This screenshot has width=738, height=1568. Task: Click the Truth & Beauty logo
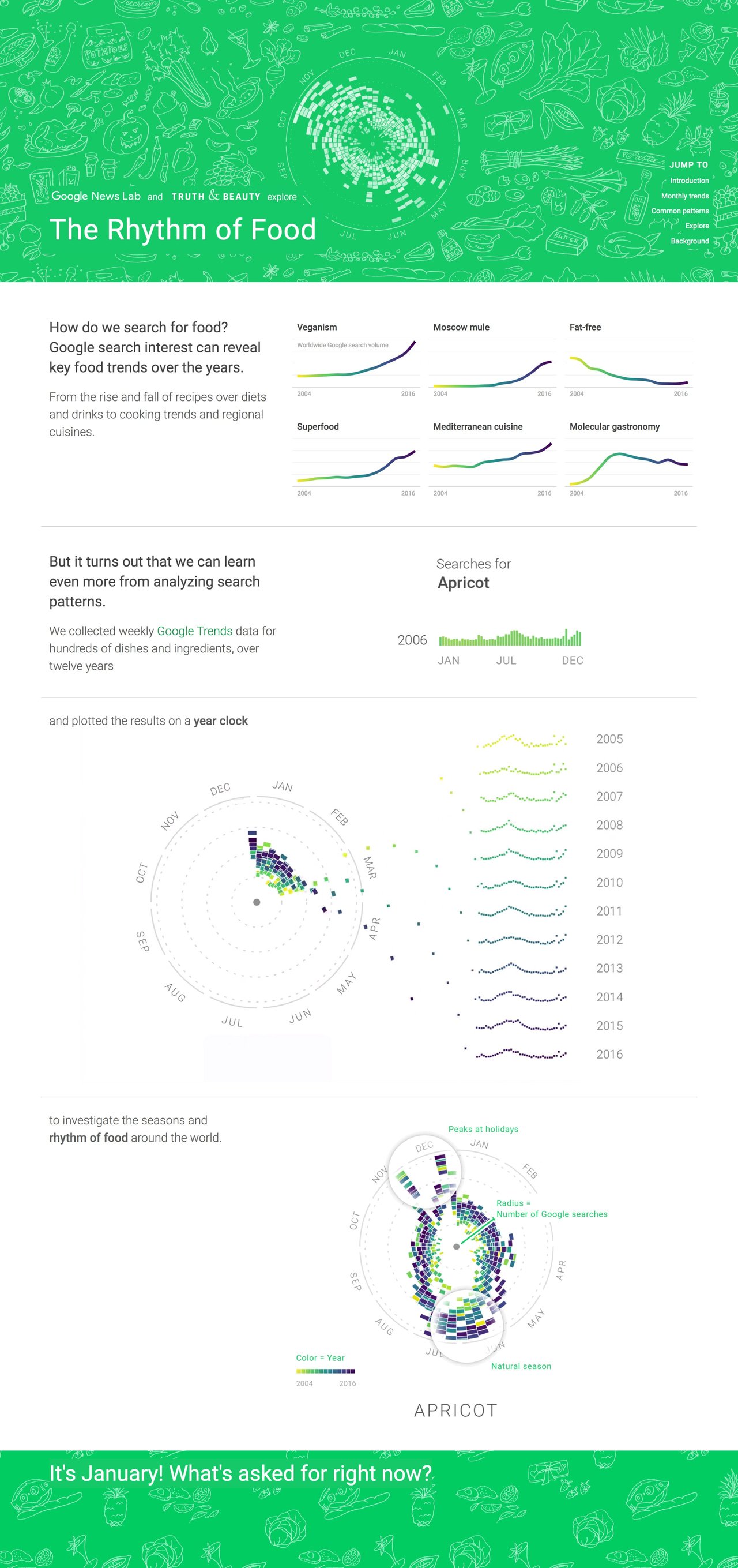point(216,196)
